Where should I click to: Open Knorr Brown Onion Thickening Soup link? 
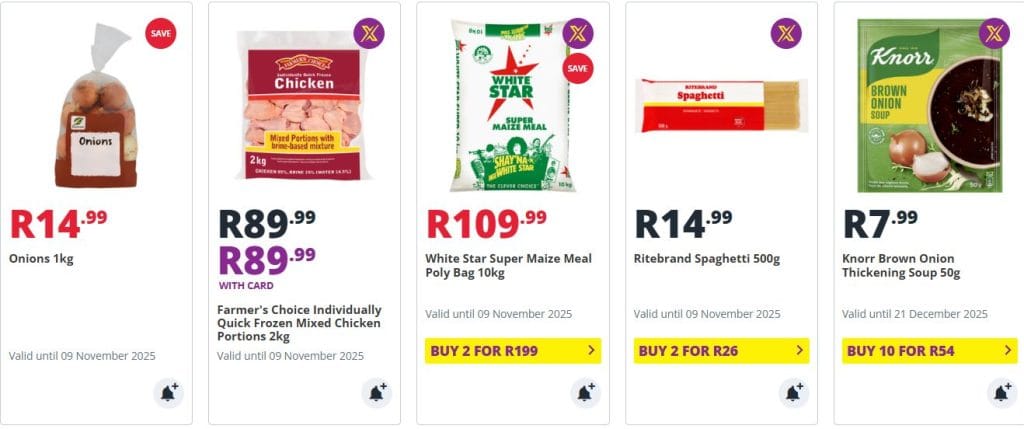point(900,266)
